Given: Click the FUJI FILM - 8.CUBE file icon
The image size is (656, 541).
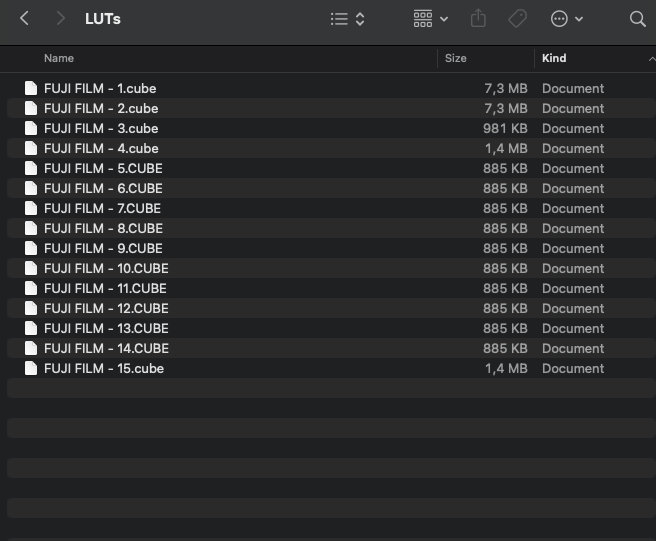Looking at the screenshot, I should pyautogui.click(x=31, y=228).
